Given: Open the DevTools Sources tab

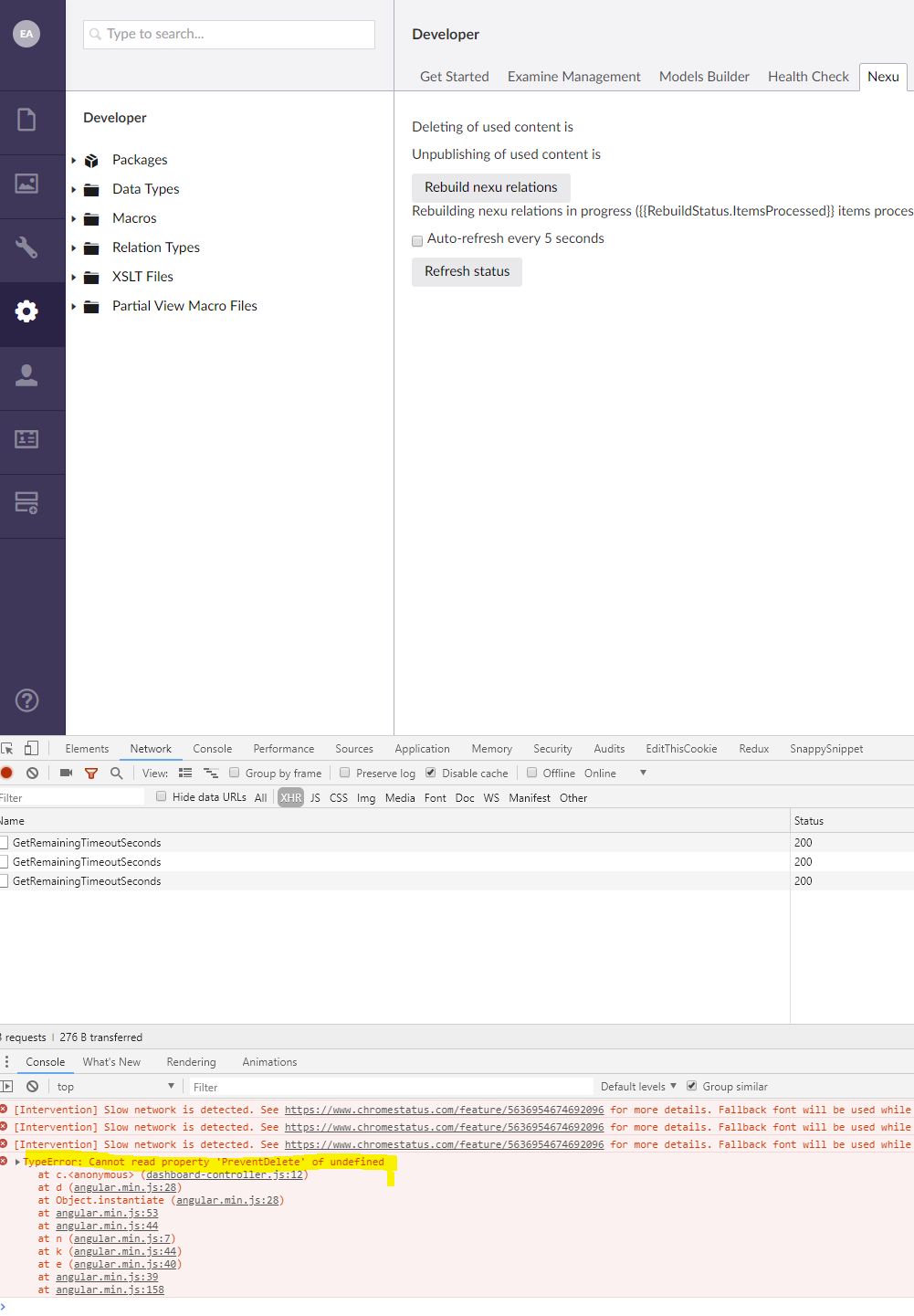Looking at the screenshot, I should [x=354, y=748].
